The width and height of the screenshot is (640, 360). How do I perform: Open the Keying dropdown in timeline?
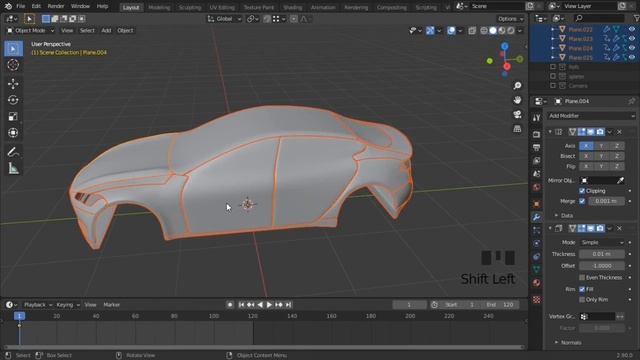pyautogui.click(x=68, y=305)
